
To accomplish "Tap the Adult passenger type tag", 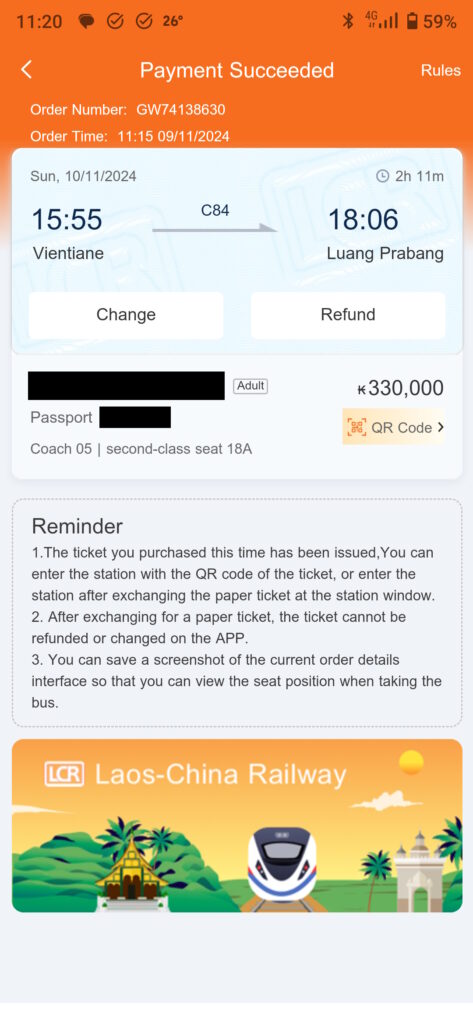I will click(251, 386).
